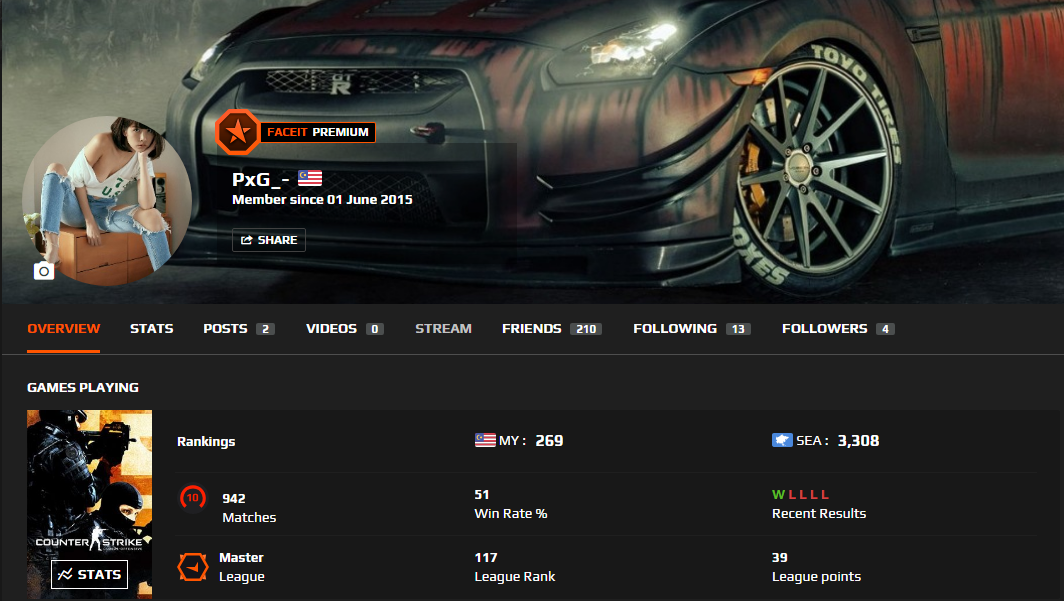The height and width of the screenshot is (601, 1064).
Task: Click the share arrow icon
Action: click(247, 240)
